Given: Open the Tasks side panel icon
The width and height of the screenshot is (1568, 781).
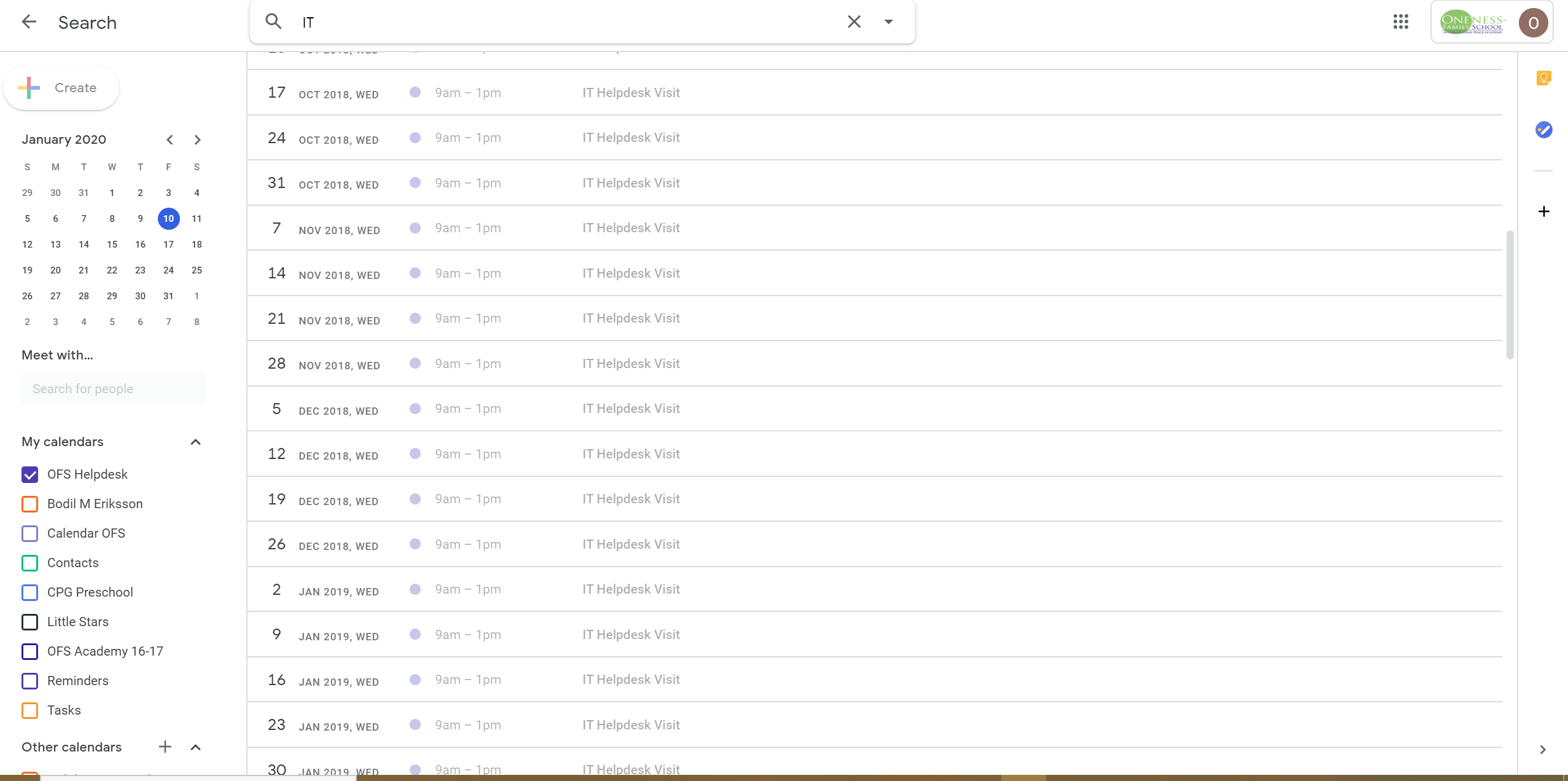Looking at the screenshot, I should point(1543,130).
